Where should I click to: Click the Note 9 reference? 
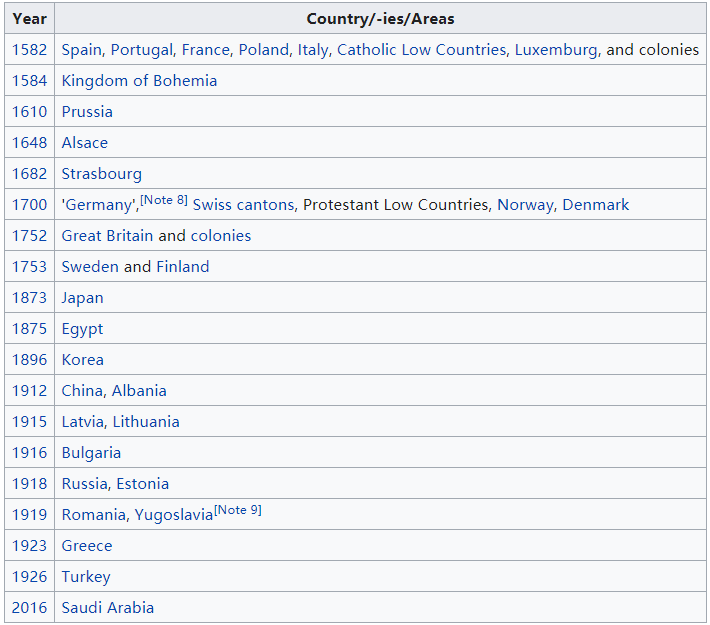(238, 510)
